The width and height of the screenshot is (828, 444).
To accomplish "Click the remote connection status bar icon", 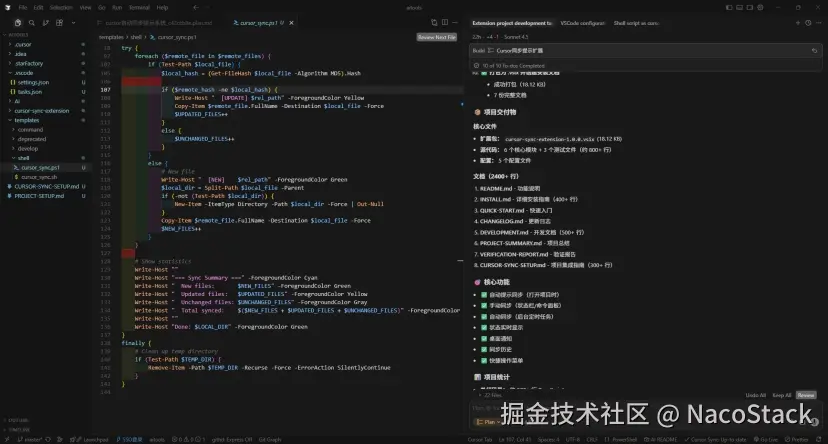I will coord(7,439).
